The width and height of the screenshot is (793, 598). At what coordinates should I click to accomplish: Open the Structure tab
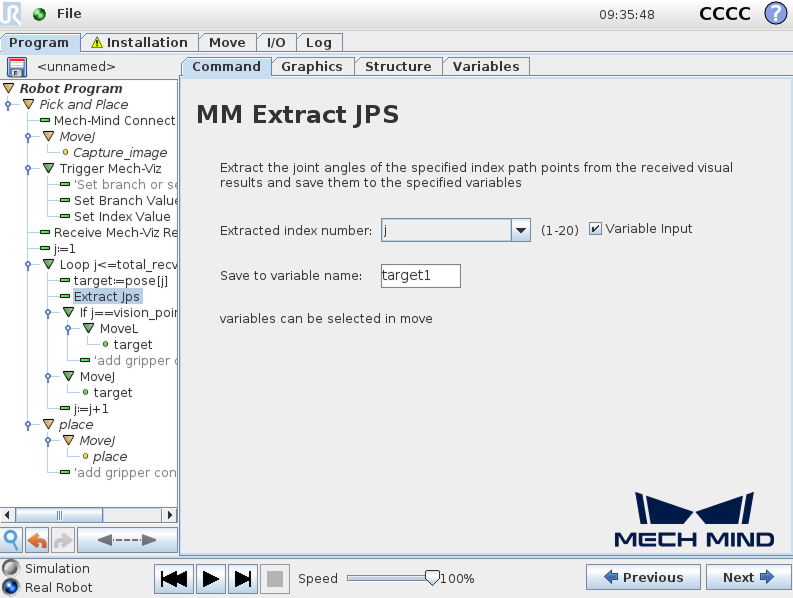398,67
